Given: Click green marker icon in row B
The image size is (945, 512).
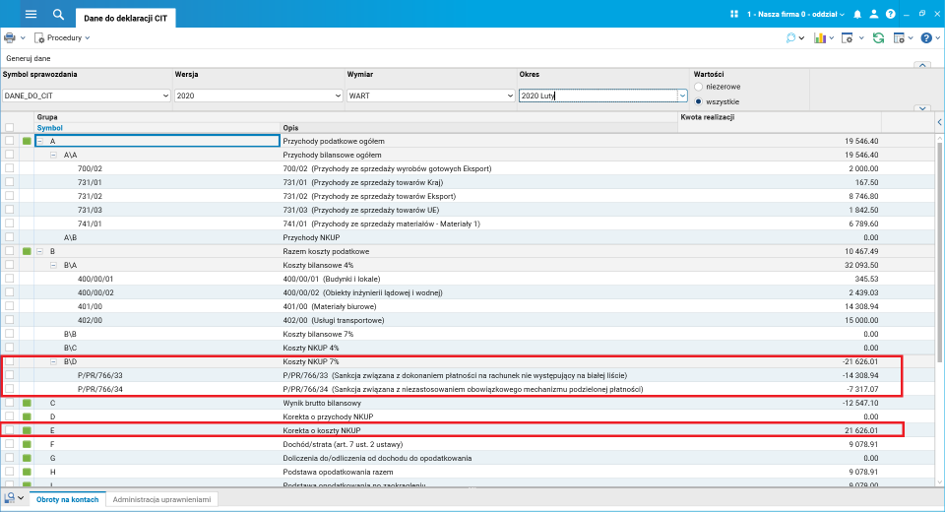Looking at the screenshot, I should point(27,251).
